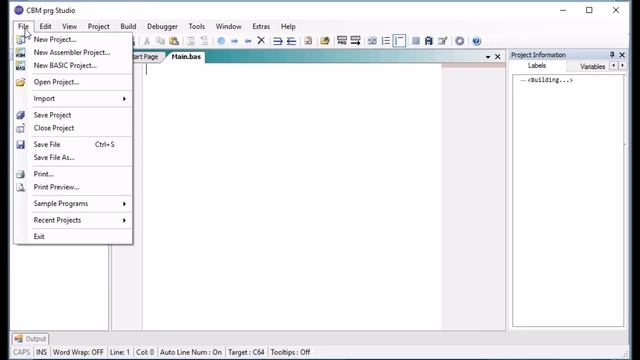
Task: Switch to the Labels tab
Action: tap(536, 66)
